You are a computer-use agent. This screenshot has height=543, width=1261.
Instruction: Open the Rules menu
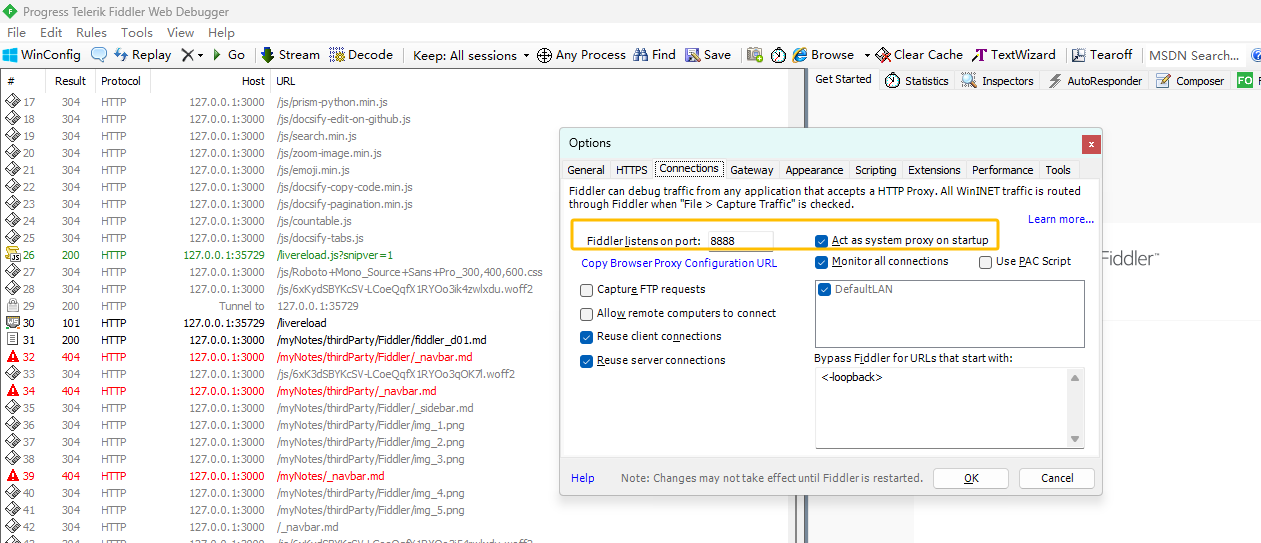pos(91,33)
